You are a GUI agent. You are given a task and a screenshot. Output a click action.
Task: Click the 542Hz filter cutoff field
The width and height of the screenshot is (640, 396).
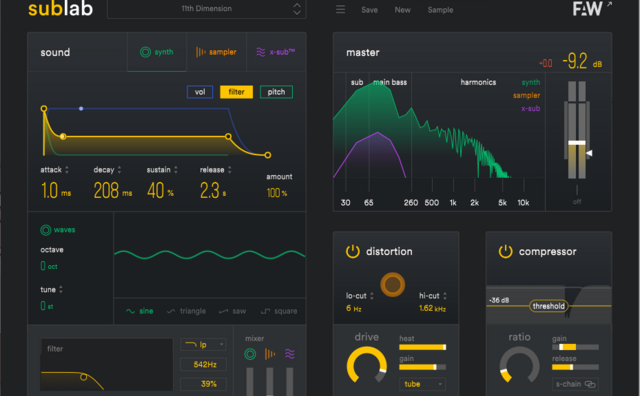coord(203,365)
